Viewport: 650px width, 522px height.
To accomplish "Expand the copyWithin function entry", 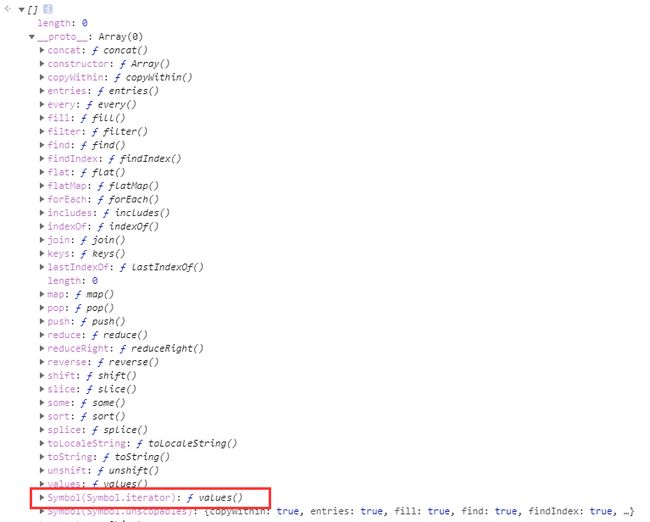I will 42,77.
